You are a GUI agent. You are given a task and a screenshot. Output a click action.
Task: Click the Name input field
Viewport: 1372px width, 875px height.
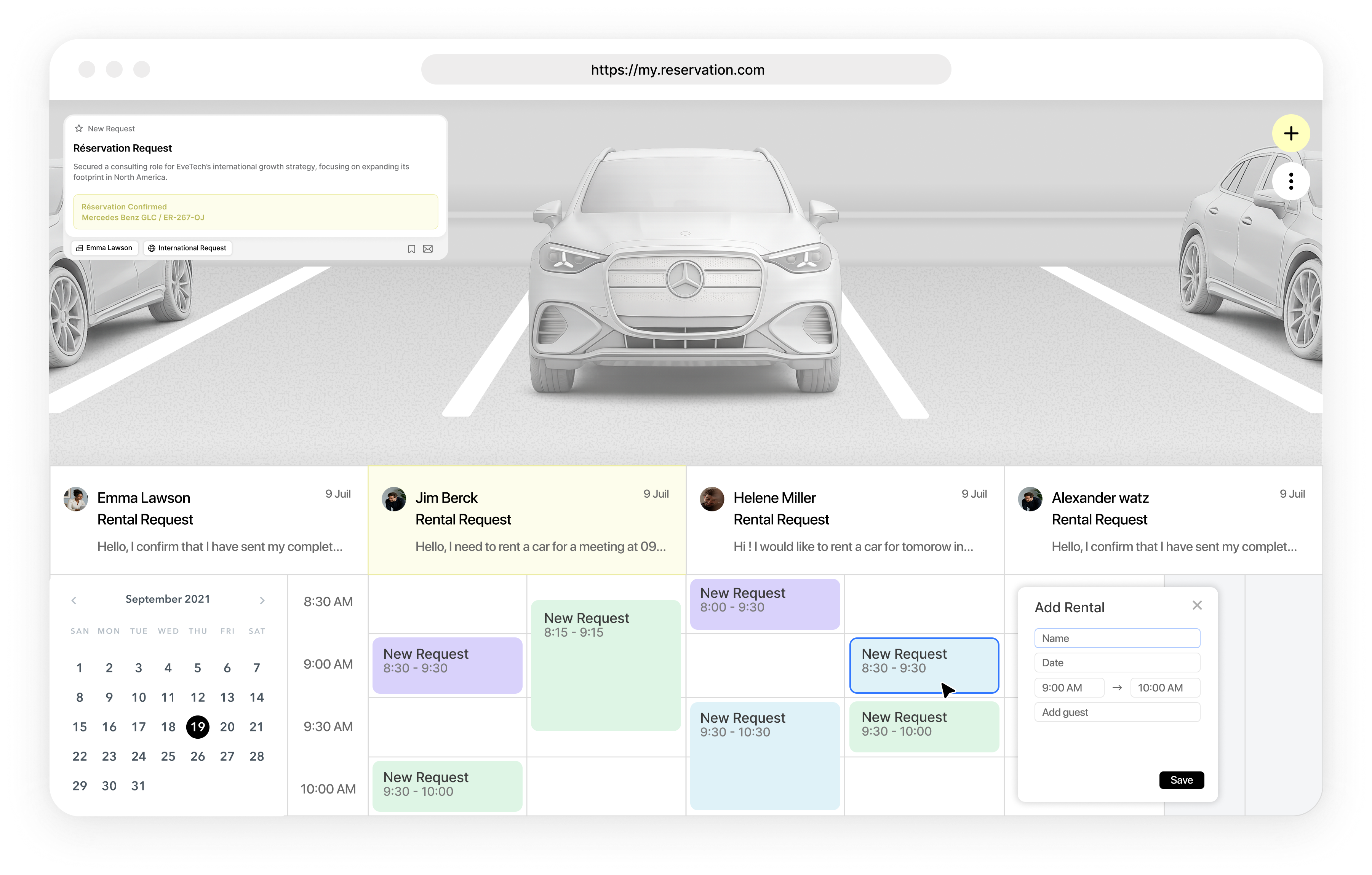click(x=1117, y=638)
